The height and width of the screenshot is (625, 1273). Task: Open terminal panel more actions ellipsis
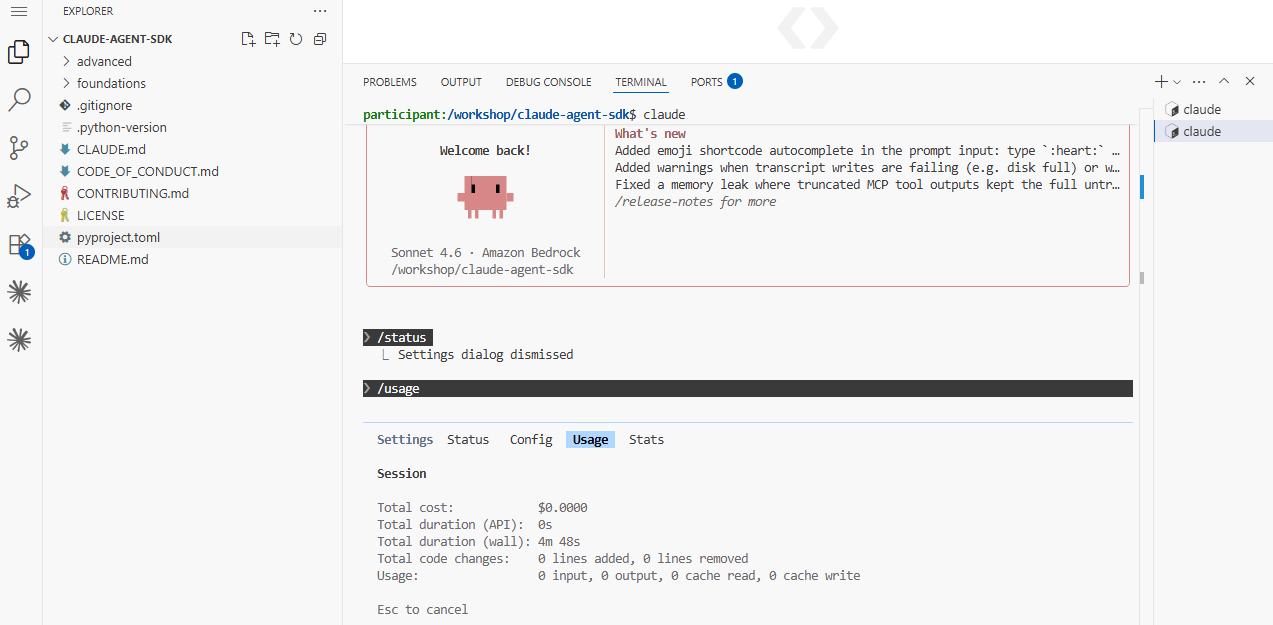1199,82
